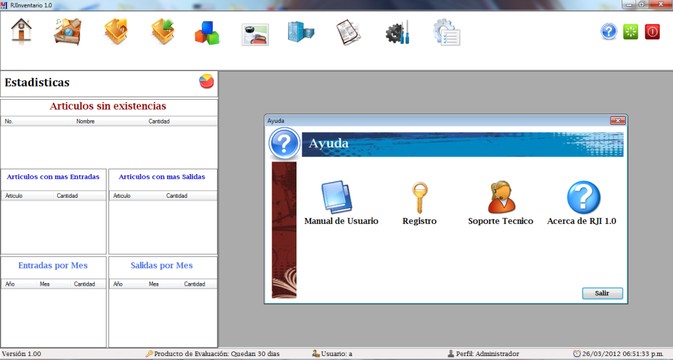Click the green square toolbar icon
Screen dimensions: 673x360
click(x=631, y=32)
